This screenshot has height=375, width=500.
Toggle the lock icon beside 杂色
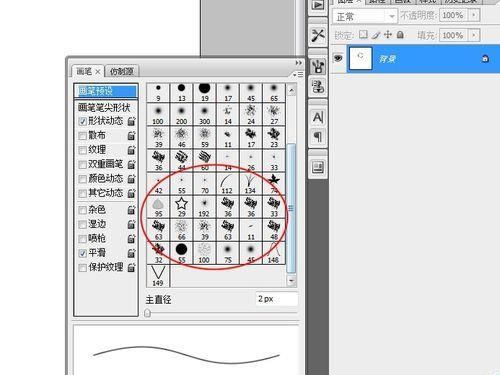click(132, 210)
